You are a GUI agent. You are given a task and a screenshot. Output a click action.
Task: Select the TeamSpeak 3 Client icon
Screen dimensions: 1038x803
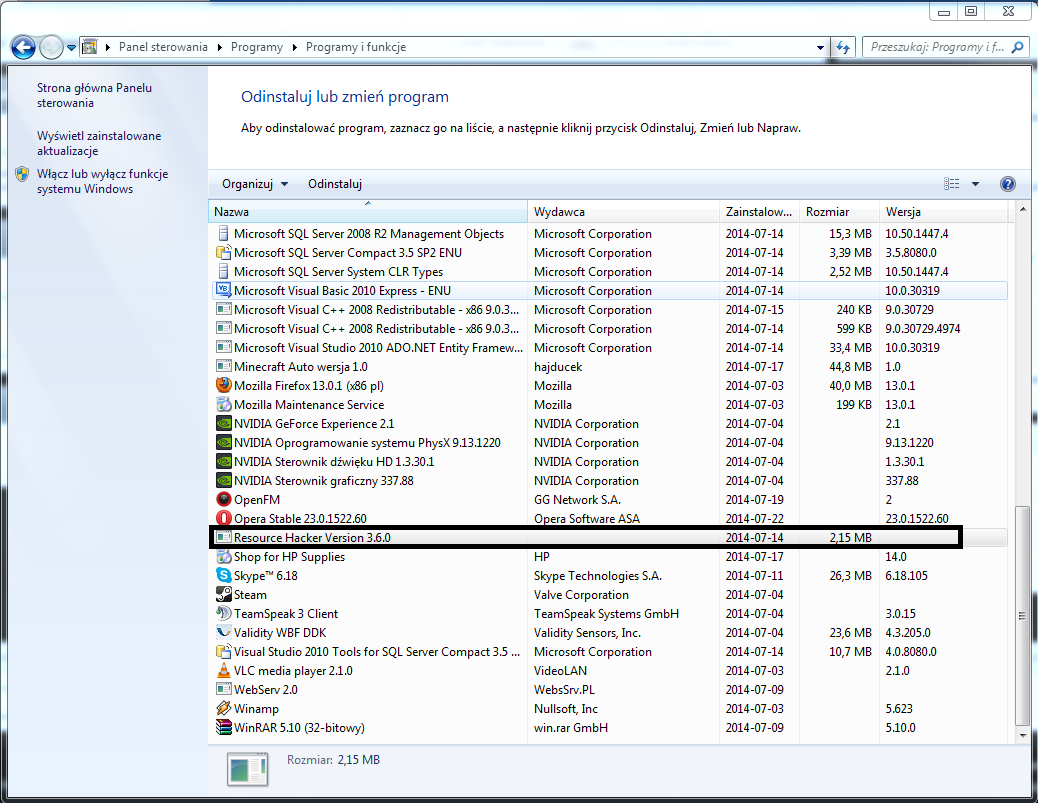tap(224, 614)
